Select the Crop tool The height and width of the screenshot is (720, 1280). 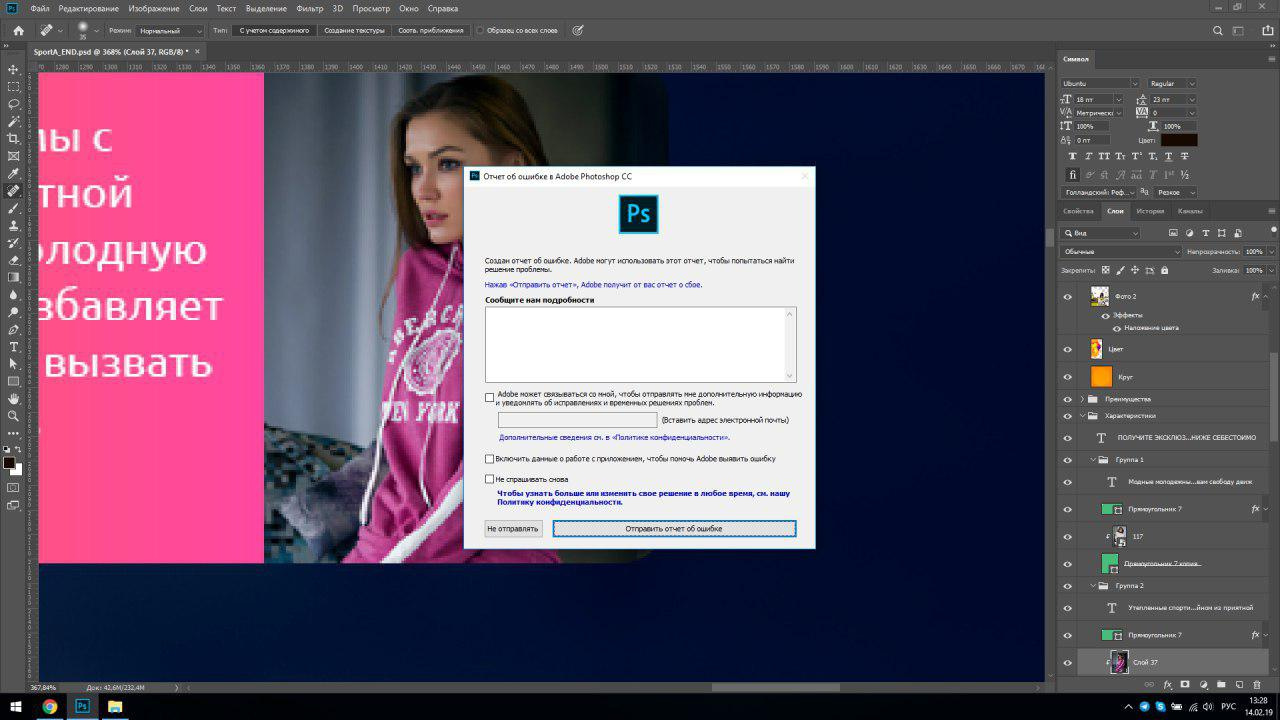[x=14, y=138]
